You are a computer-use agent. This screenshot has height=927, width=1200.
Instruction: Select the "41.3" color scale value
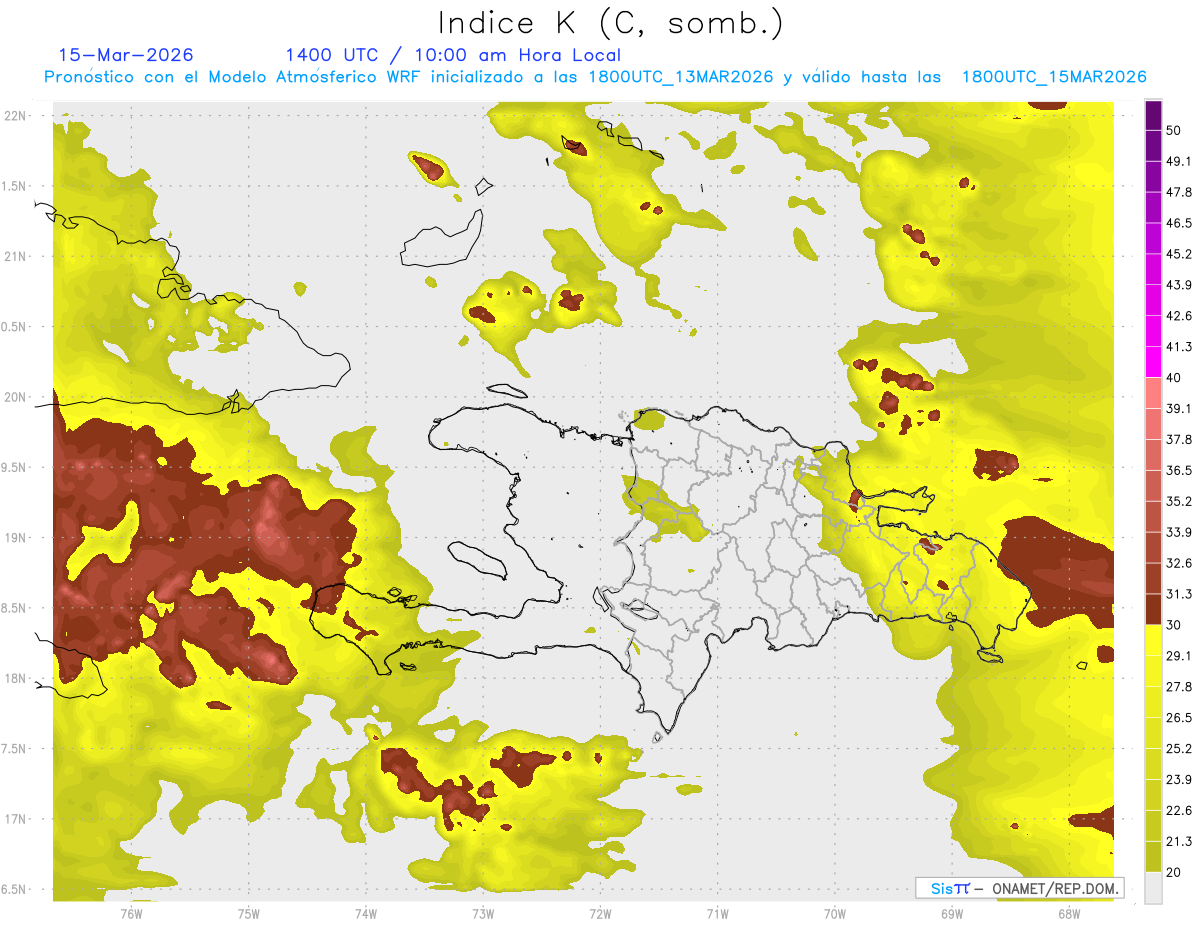pos(1179,347)
